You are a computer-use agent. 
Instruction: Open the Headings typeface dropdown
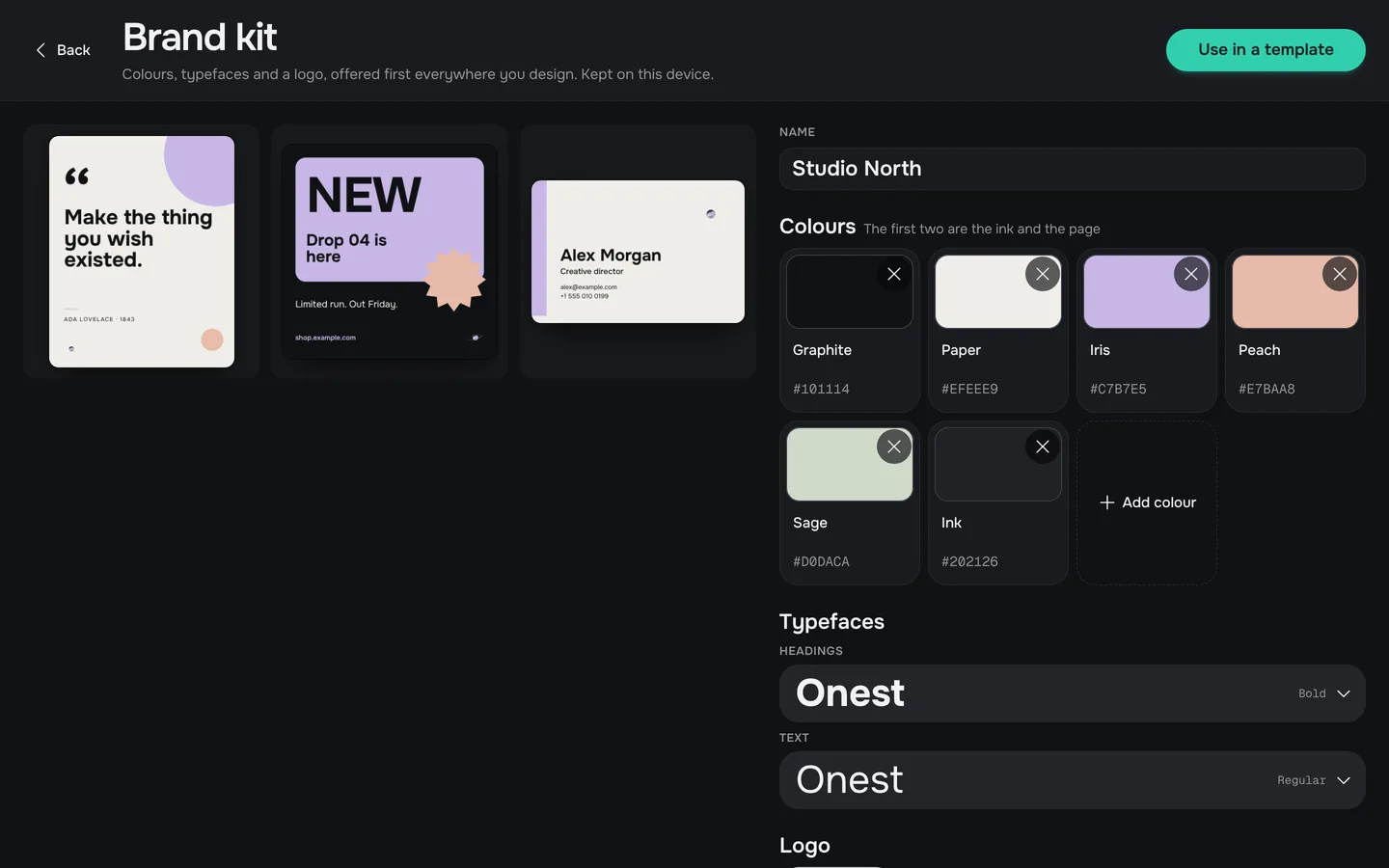(x=1072, y=693)
